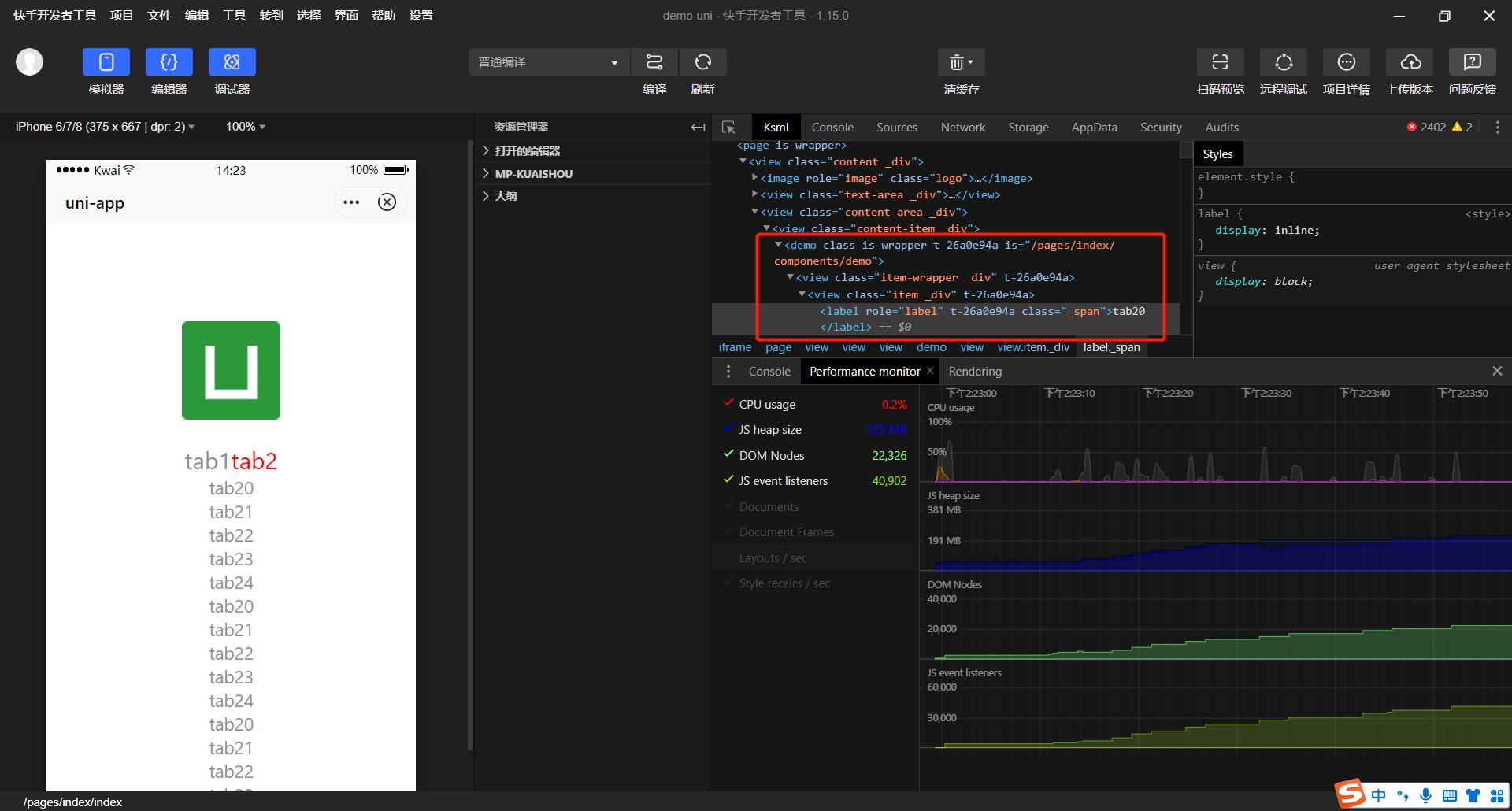Click the demo breadcrumb element
Image resolution: width=1512 pixels, height=811 pixels.
tap(931, 347)
